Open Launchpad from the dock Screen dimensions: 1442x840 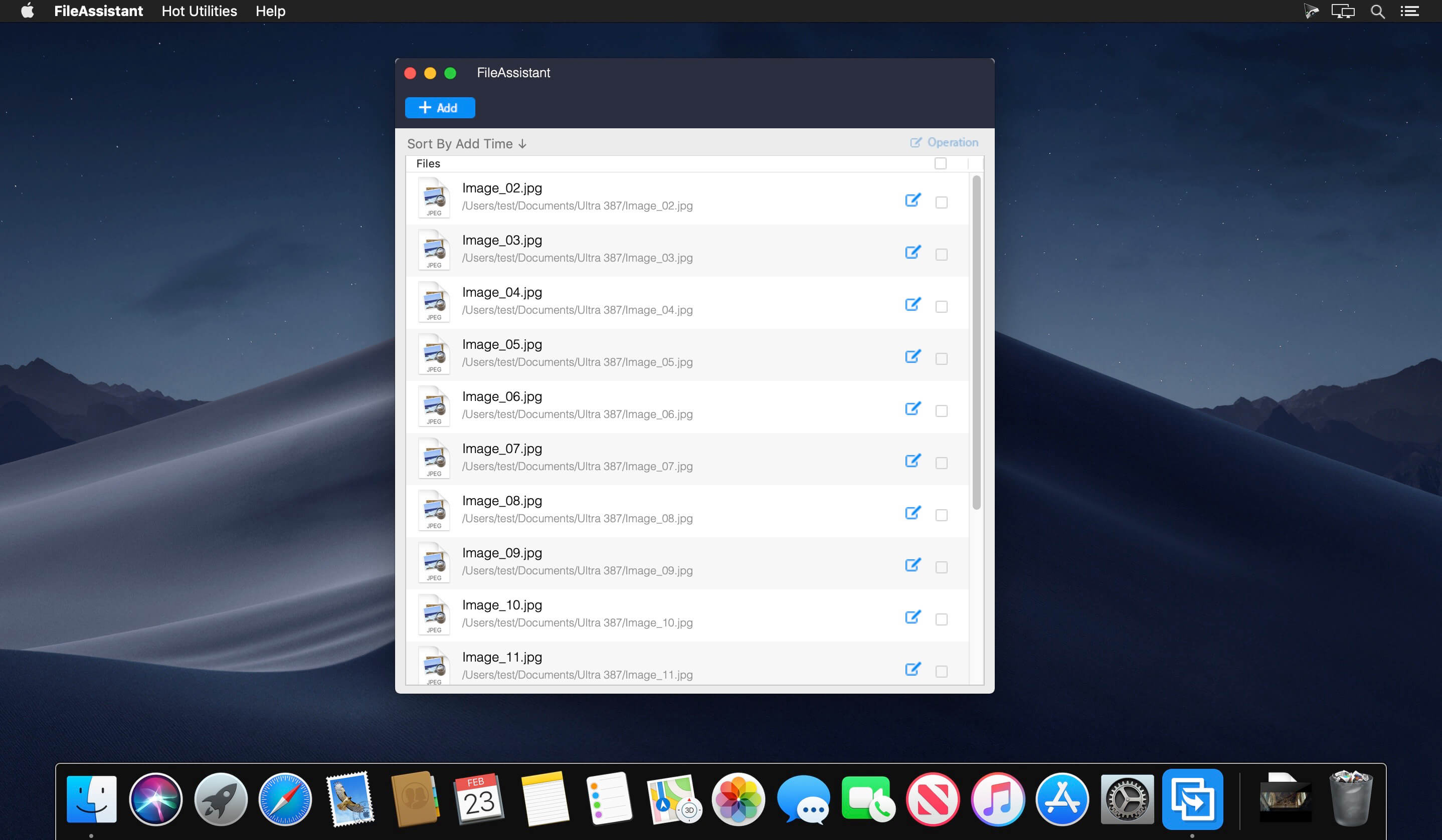(x=220, y=799)
